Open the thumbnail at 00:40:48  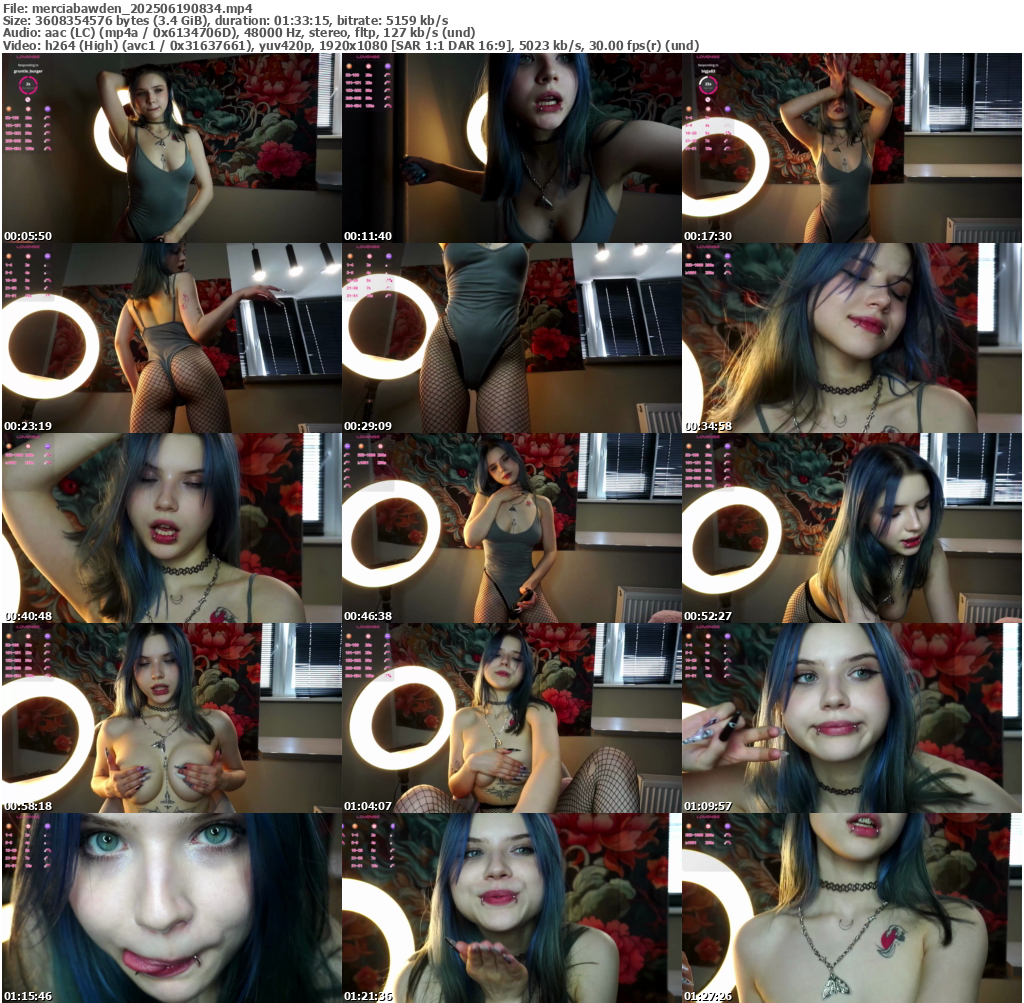[171, 527]
